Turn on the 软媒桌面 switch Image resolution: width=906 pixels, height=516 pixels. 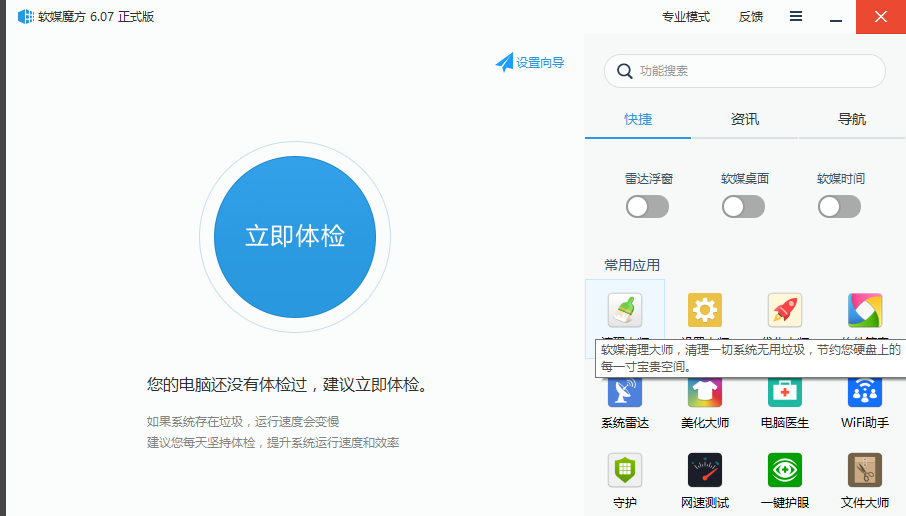(x=743, y=206)
